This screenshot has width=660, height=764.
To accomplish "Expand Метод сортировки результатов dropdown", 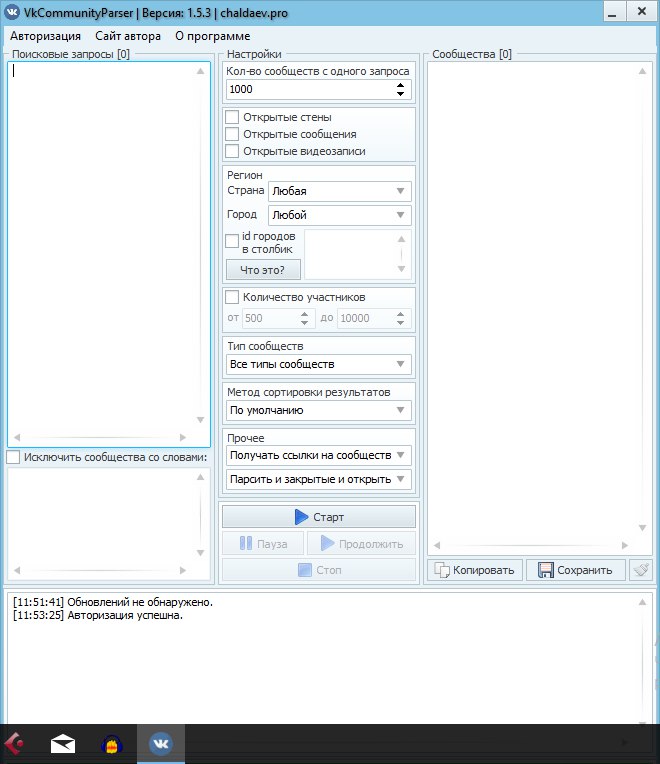I will point(319,410).
